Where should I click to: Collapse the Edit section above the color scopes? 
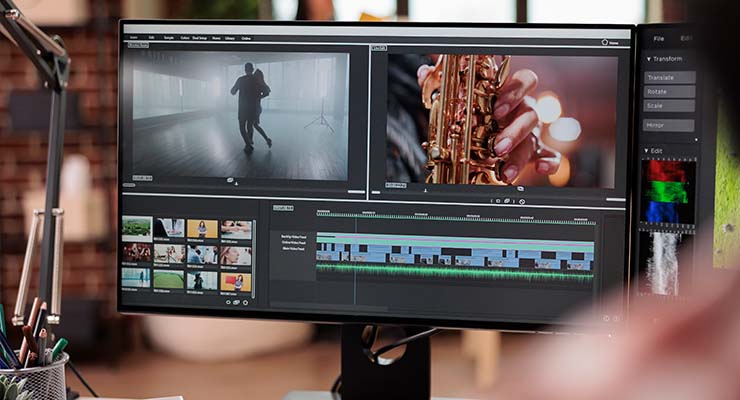(x=659, y=150)
